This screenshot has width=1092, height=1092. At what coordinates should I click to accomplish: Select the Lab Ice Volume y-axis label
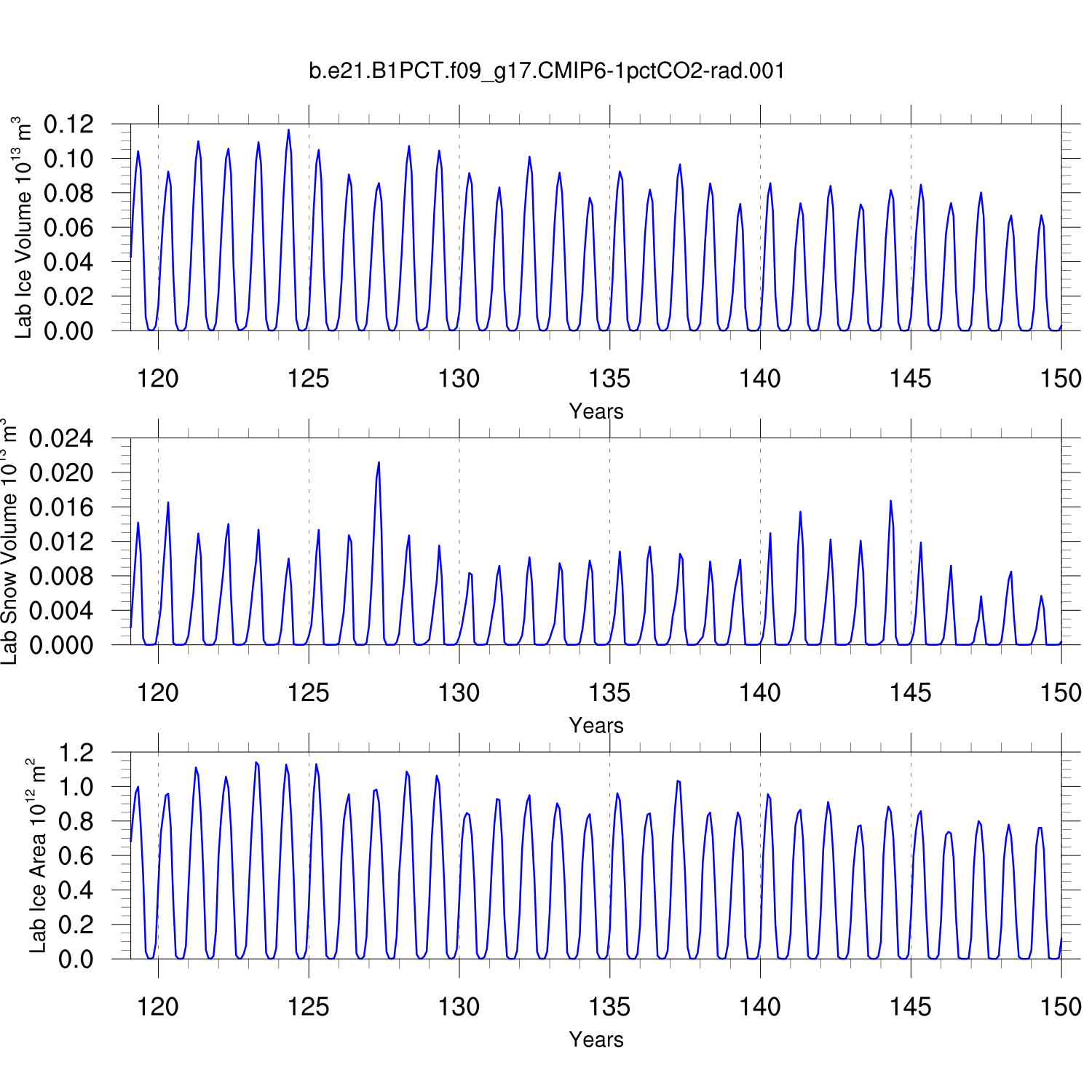pyautogui.click(x=23, y=227)
